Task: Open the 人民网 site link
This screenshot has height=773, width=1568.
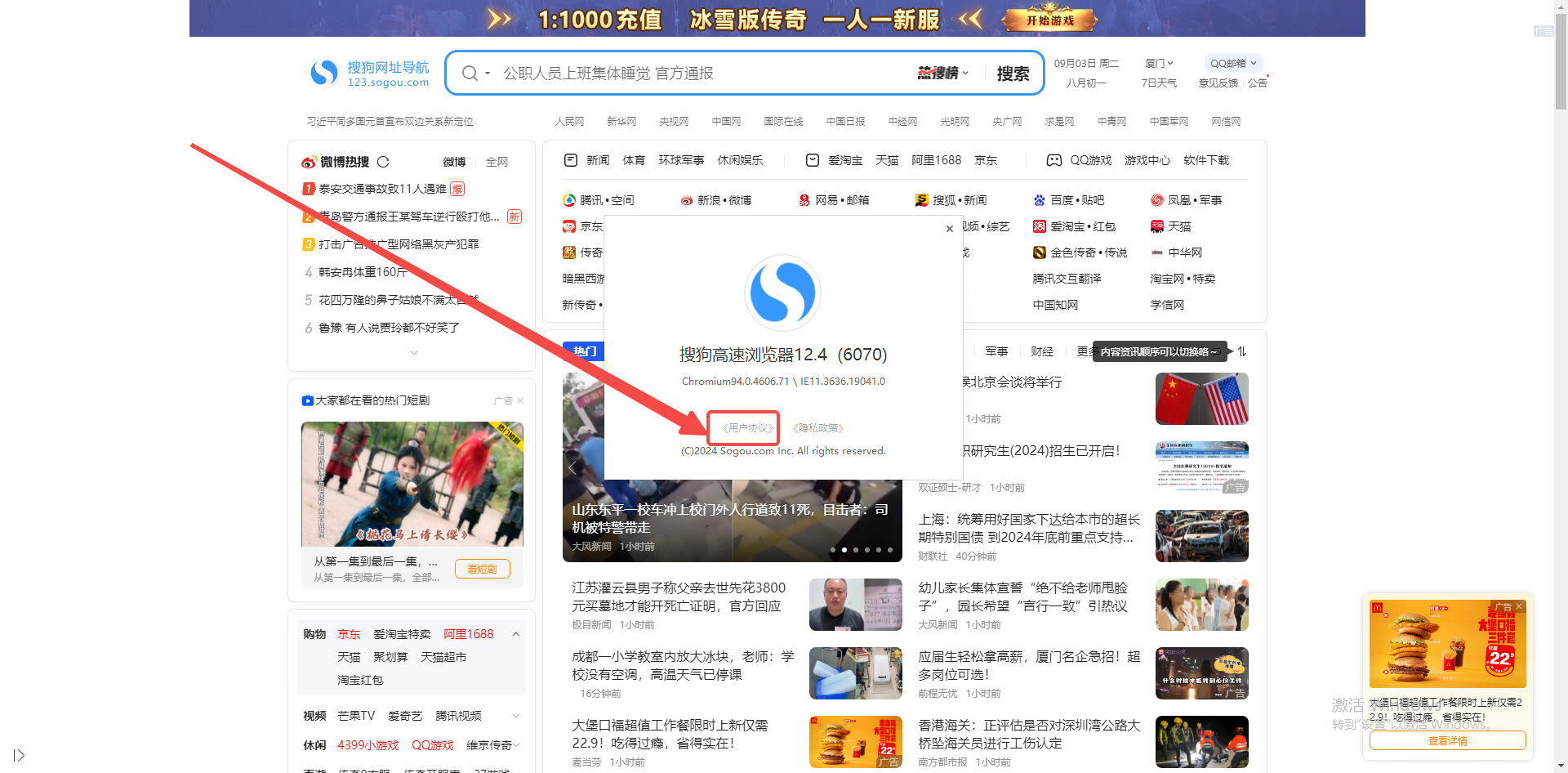Action: pos(569,121)
